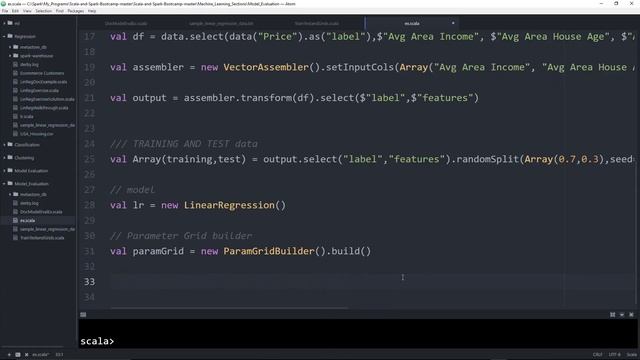Click the Model_Evaluation folder icon
640x360 pixels.
[10, 184]
